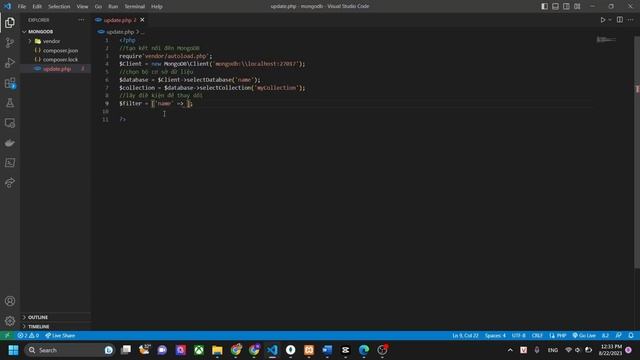
Task: Open notifications bell in status bar
Action: (631, 336)
